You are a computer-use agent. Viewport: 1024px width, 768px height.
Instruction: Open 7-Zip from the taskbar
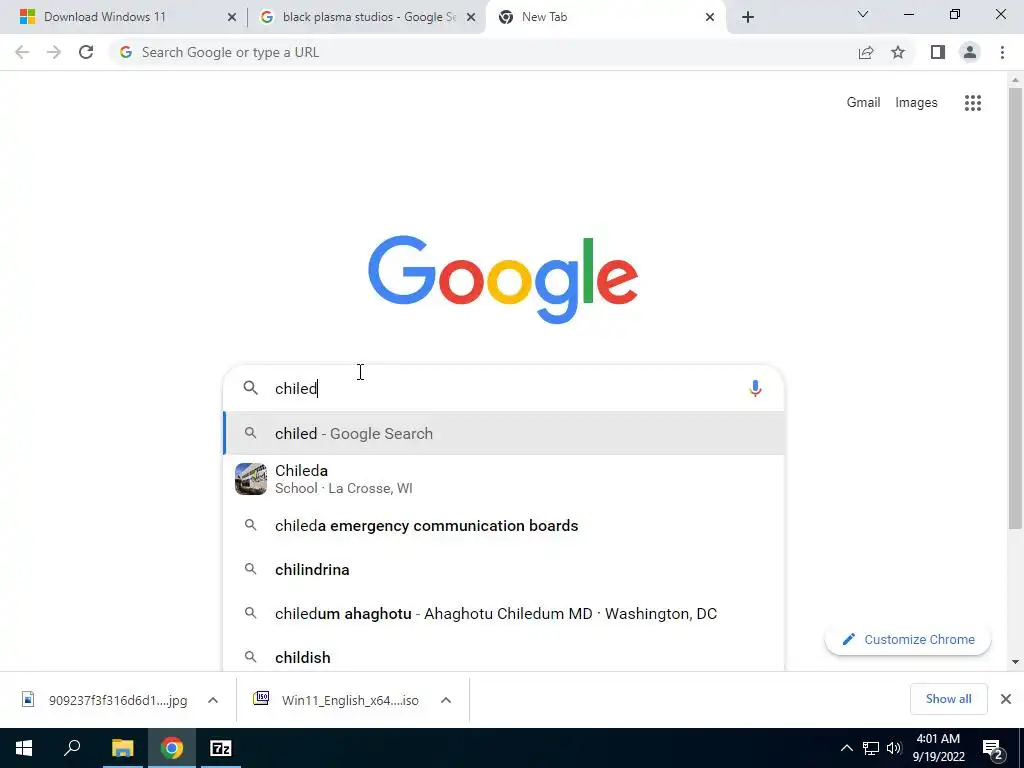click(221, 748)
